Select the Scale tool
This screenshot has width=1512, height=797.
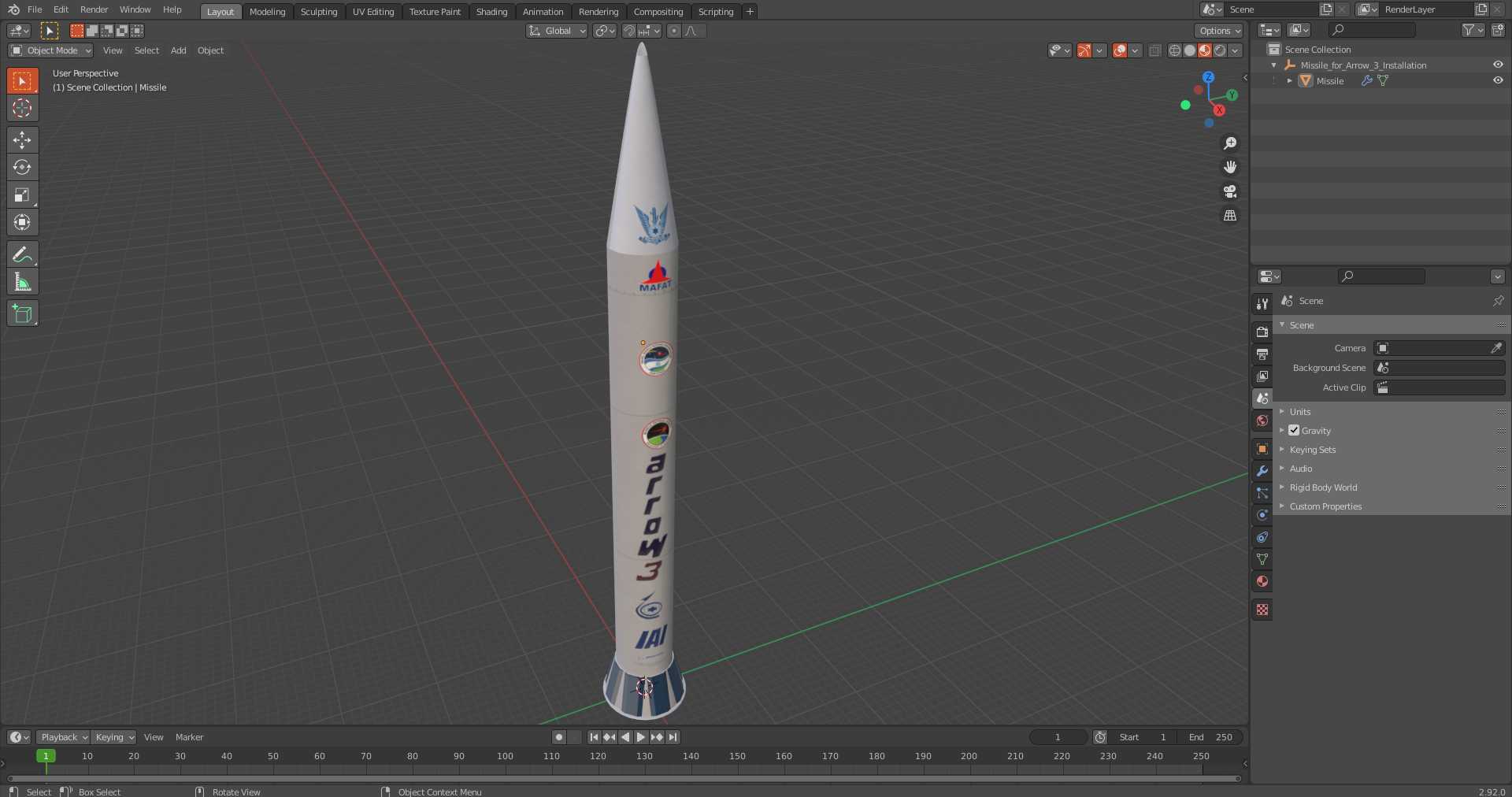(x=22, y=195)
